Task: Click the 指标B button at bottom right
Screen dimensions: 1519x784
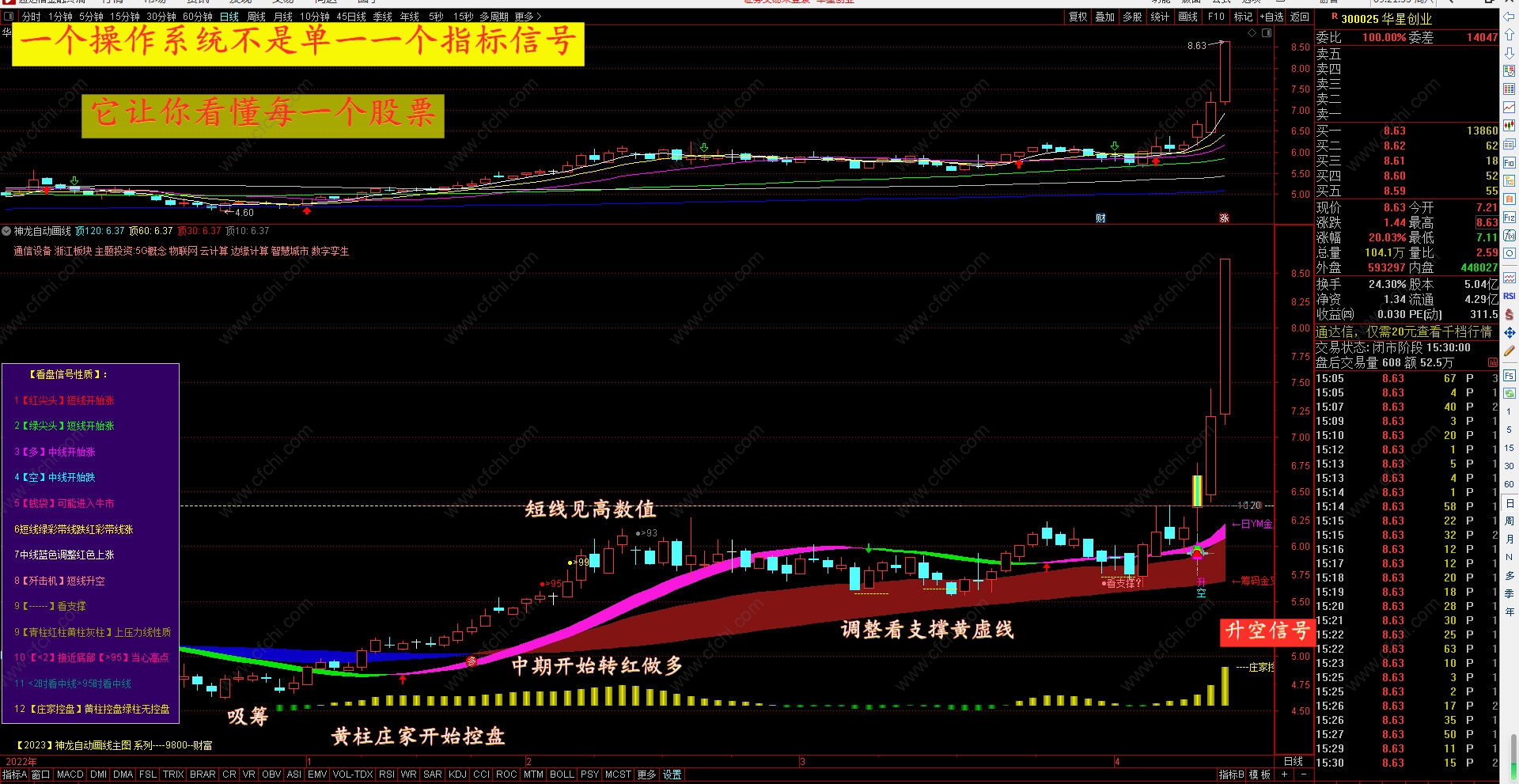Action: [1232, 775]
